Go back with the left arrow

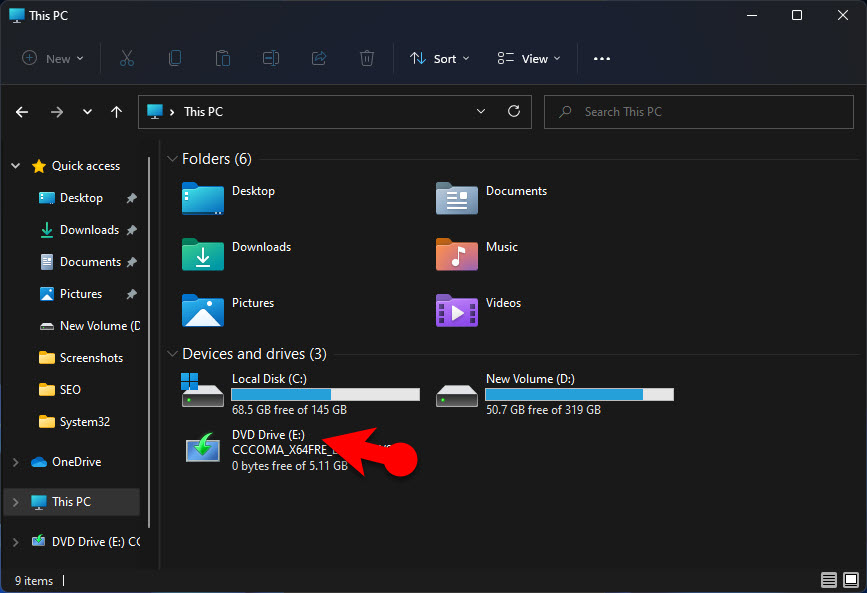pyautogui.click(x=22, y=112)
